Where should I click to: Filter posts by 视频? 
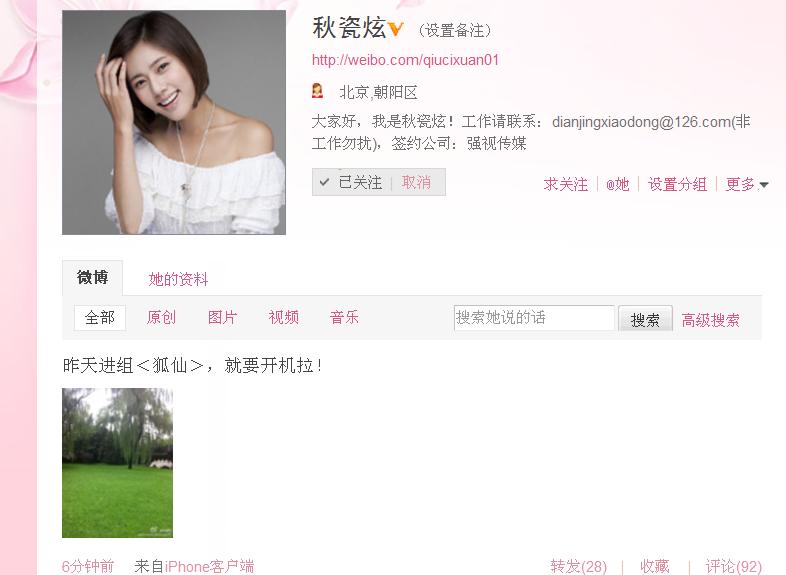click(x=283, y=317)
